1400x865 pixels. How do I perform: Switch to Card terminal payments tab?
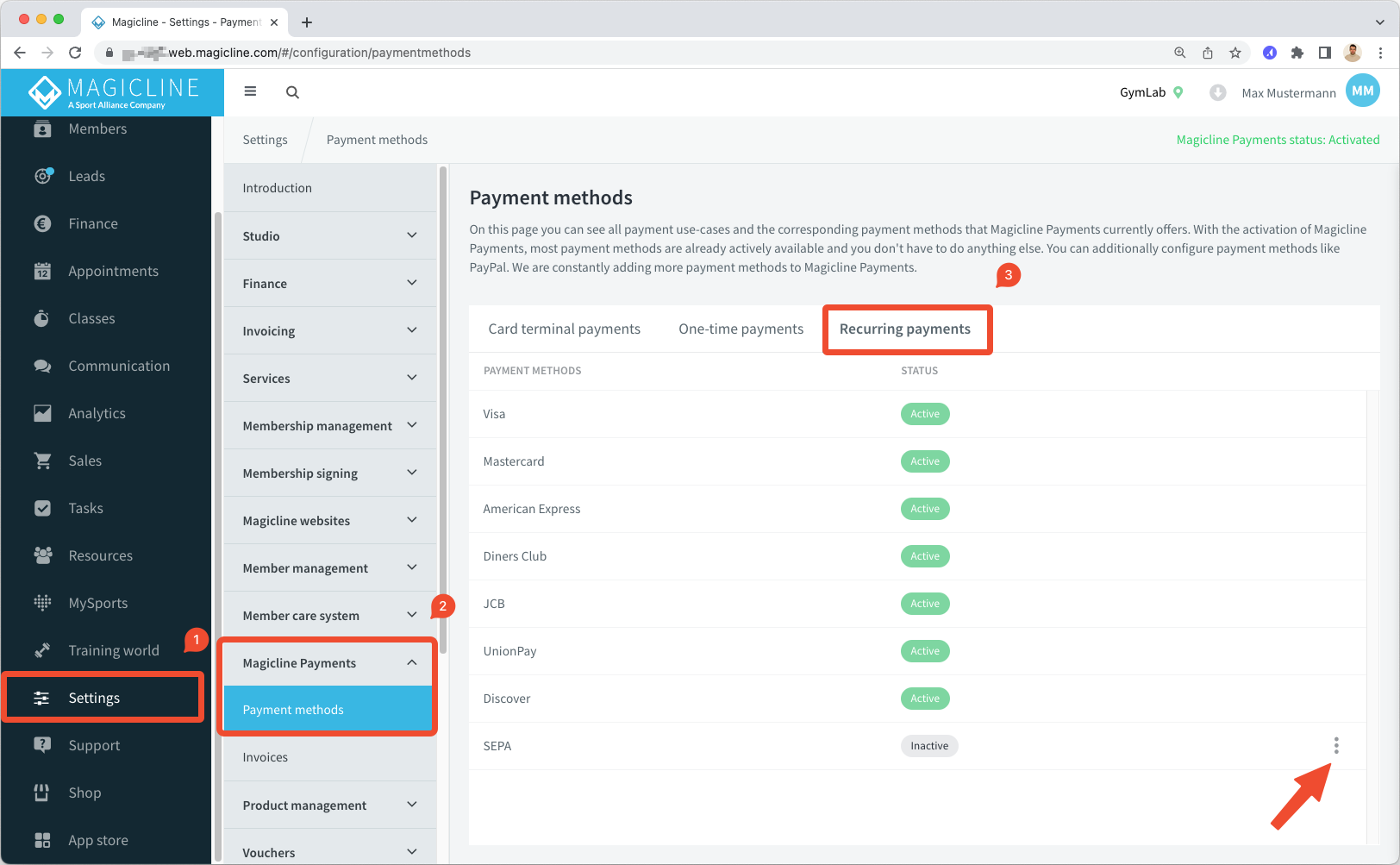(x=565, y=329)
